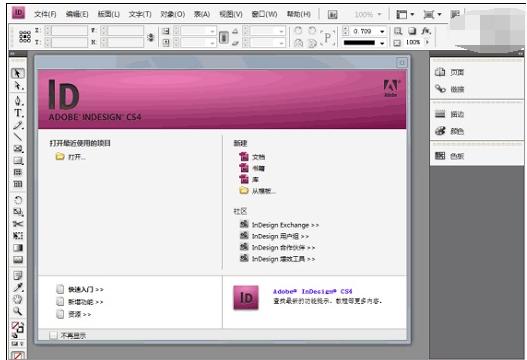Screen dimensions: 527x360
Task: Click the Adobe InDesign CS4 blue link
Action: click(x=313, y=291)
